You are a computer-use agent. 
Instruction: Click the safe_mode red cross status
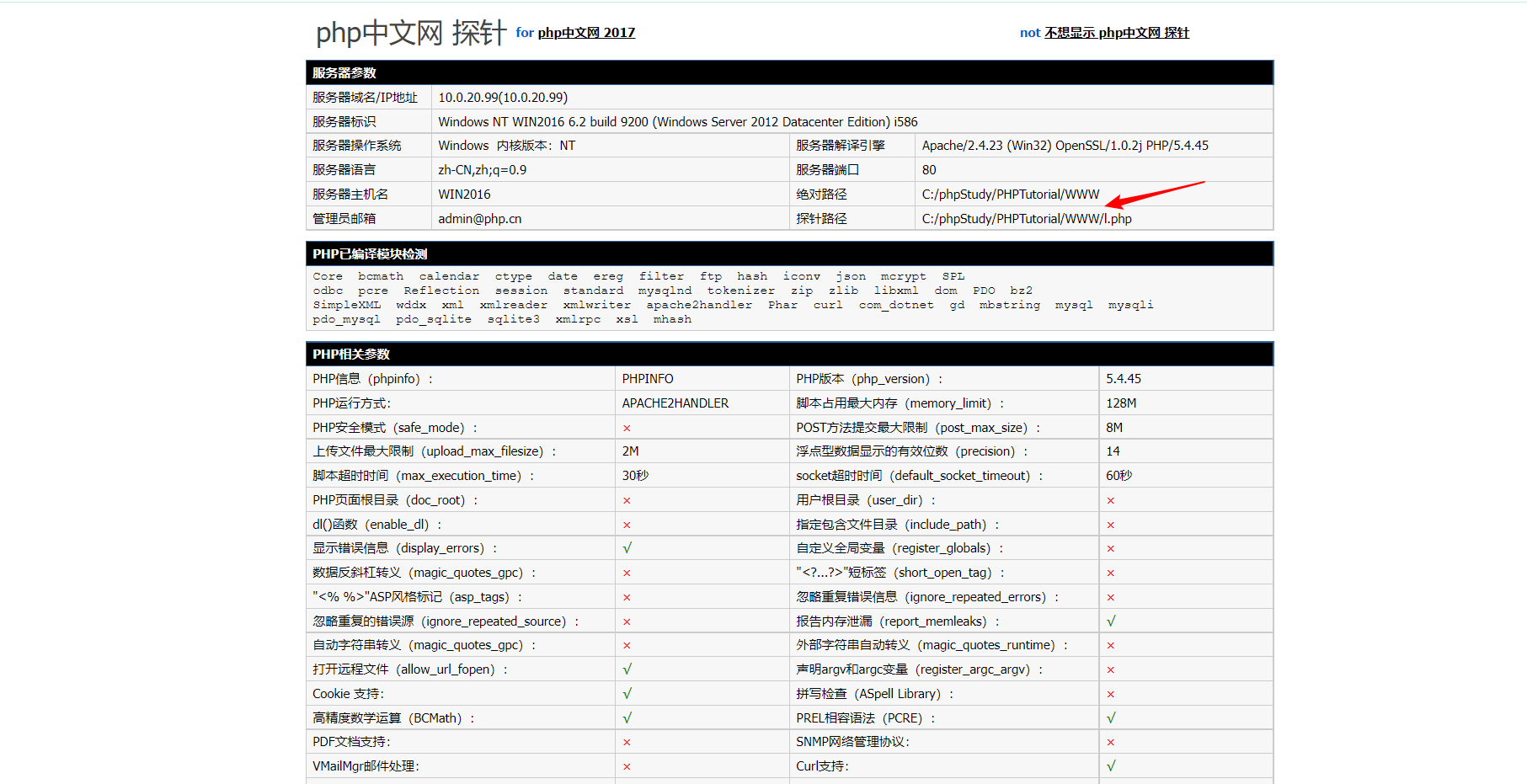click(627, 428)
